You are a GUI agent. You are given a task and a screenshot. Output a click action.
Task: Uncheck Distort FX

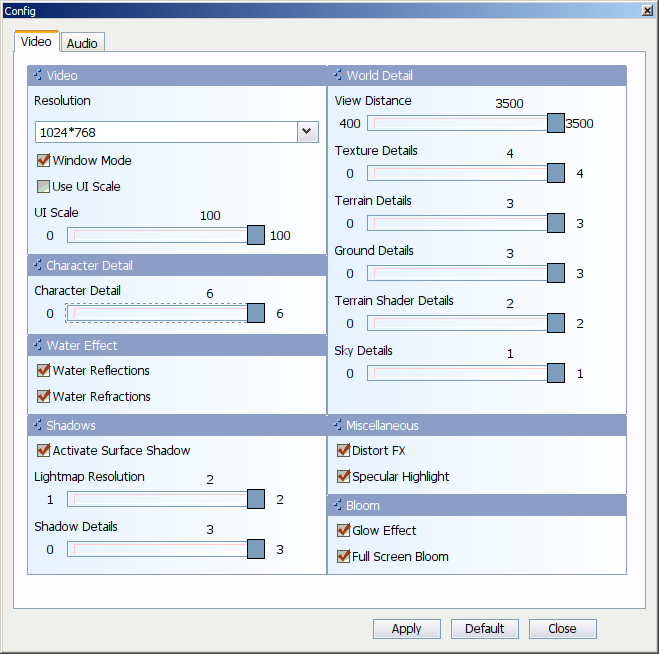click(343, 450)
